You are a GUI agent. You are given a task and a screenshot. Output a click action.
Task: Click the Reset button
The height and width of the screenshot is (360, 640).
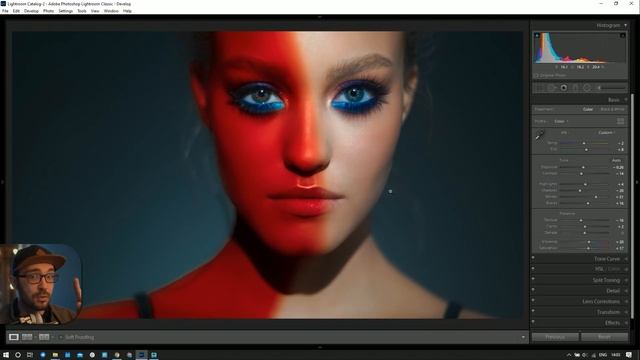click(604, 337)
